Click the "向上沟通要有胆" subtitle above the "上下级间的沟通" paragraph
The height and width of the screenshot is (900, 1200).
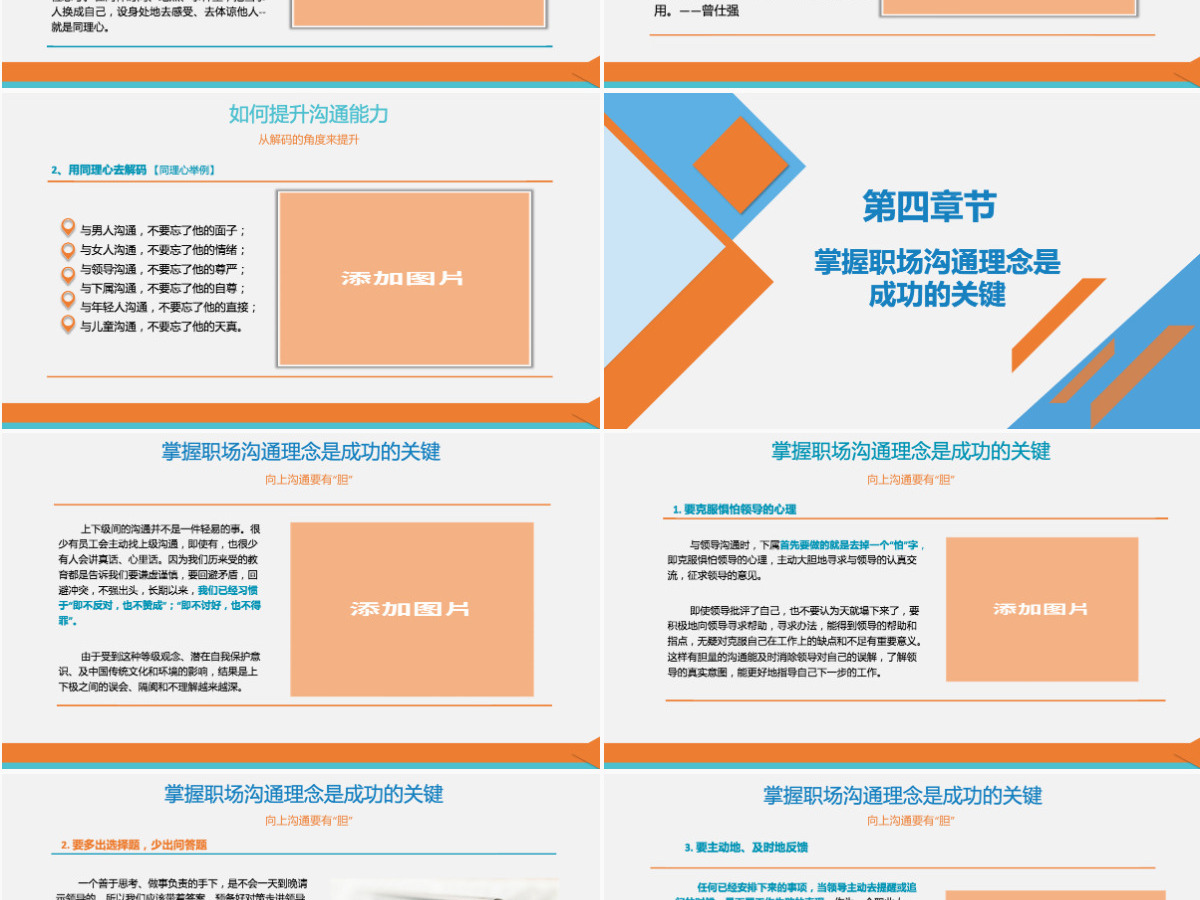[309, 480]
